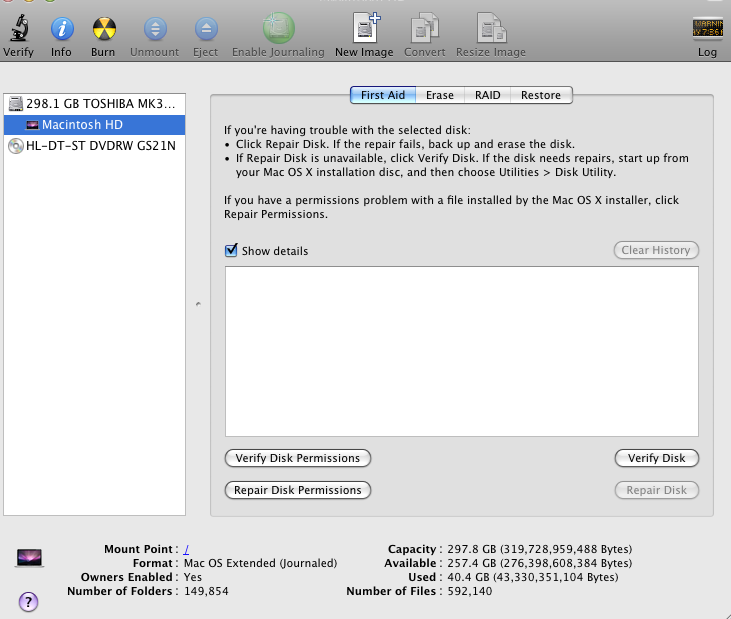Click the sidebar splitter handle dot
Image resolution: width=731 pixels, height=619 pixels.
pos(198,304)
